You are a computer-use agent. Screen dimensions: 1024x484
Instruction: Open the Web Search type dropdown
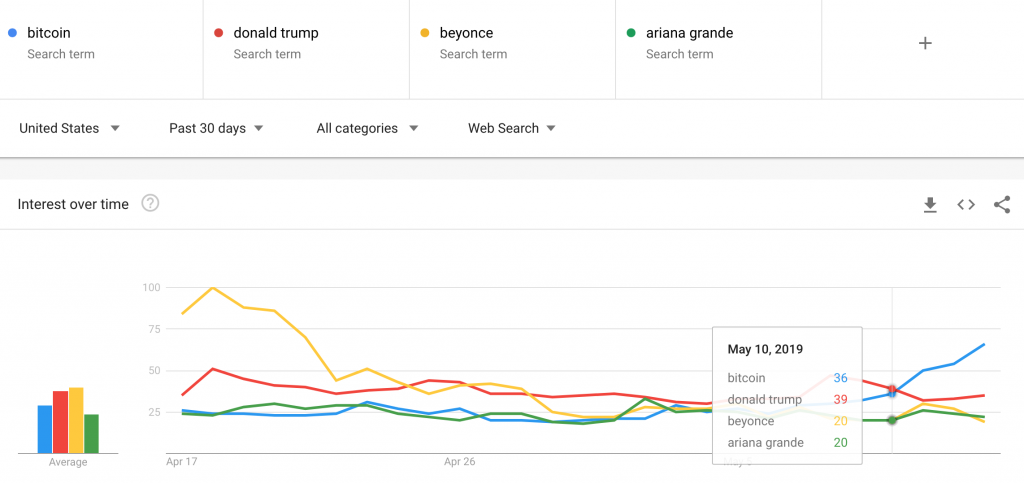click(512, 129)
